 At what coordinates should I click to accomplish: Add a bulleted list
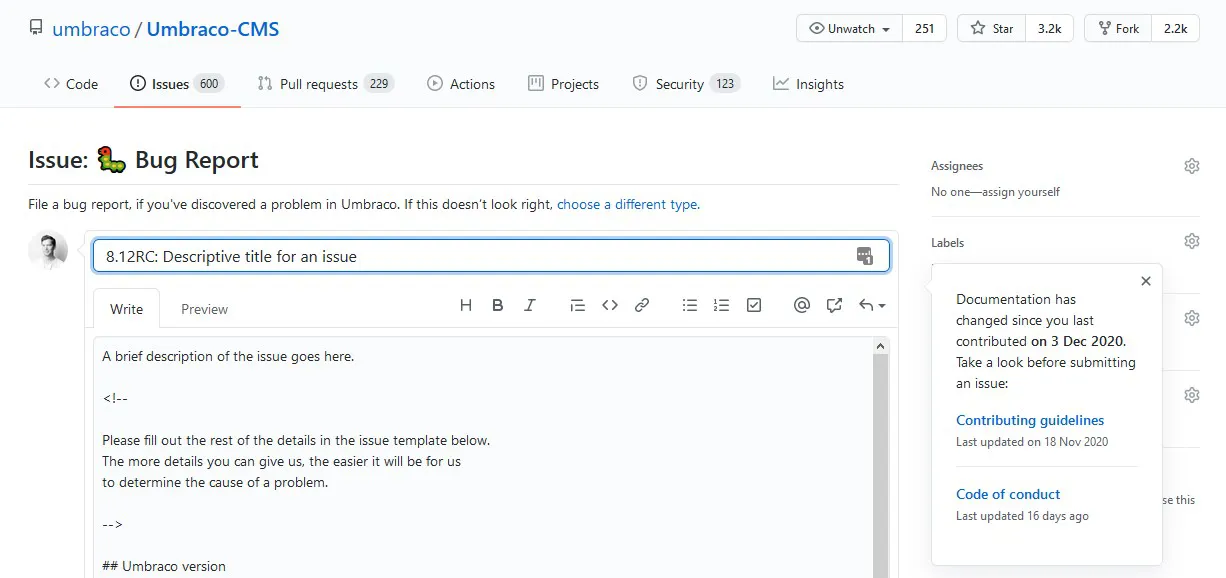[x=689, y=305]
